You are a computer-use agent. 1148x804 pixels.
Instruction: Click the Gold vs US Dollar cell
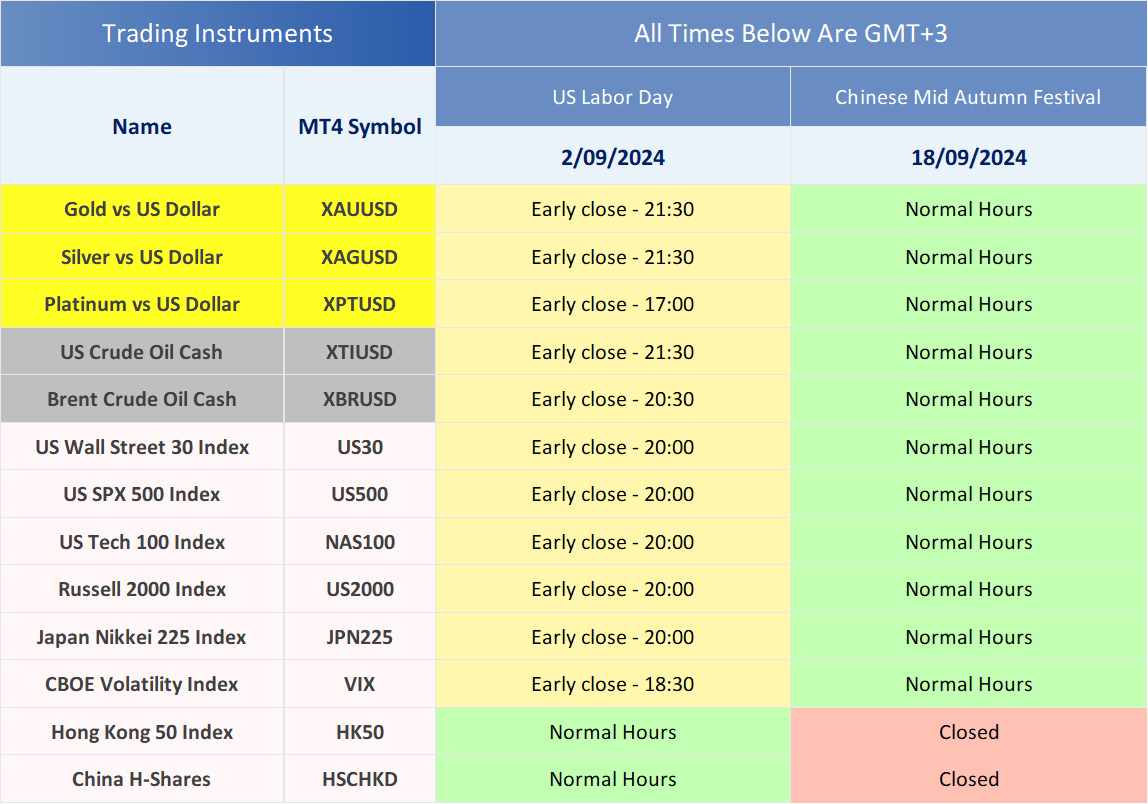(x=142, y=209)
